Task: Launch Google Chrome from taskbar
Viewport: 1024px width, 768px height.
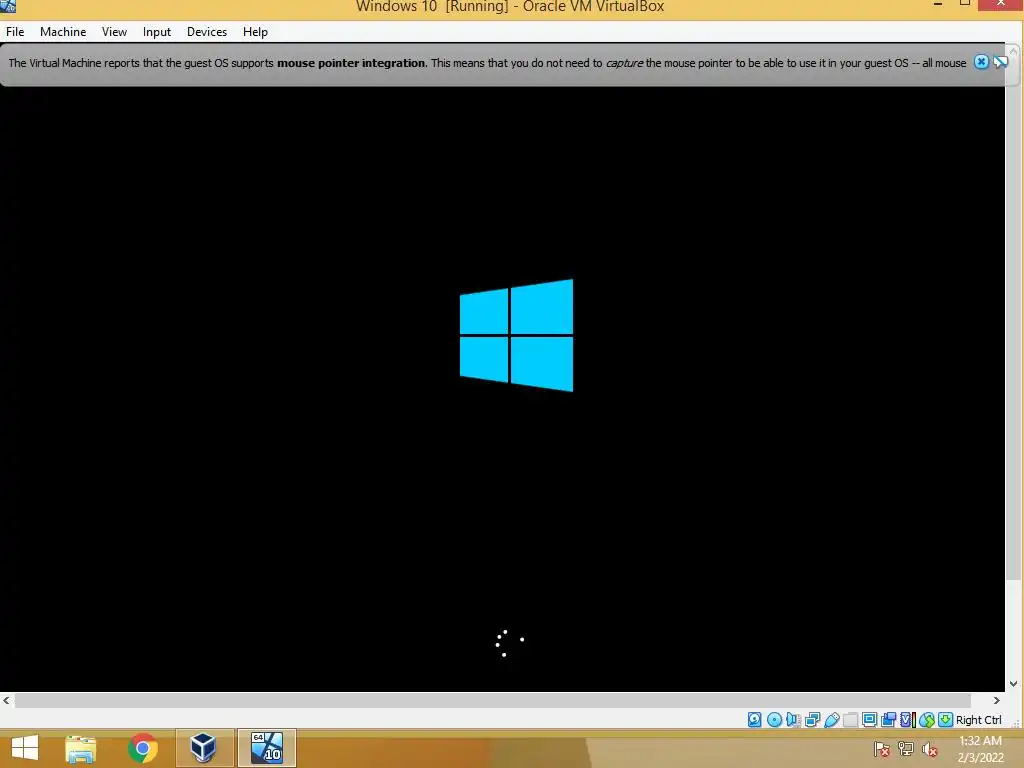Action: pos(142,748)
